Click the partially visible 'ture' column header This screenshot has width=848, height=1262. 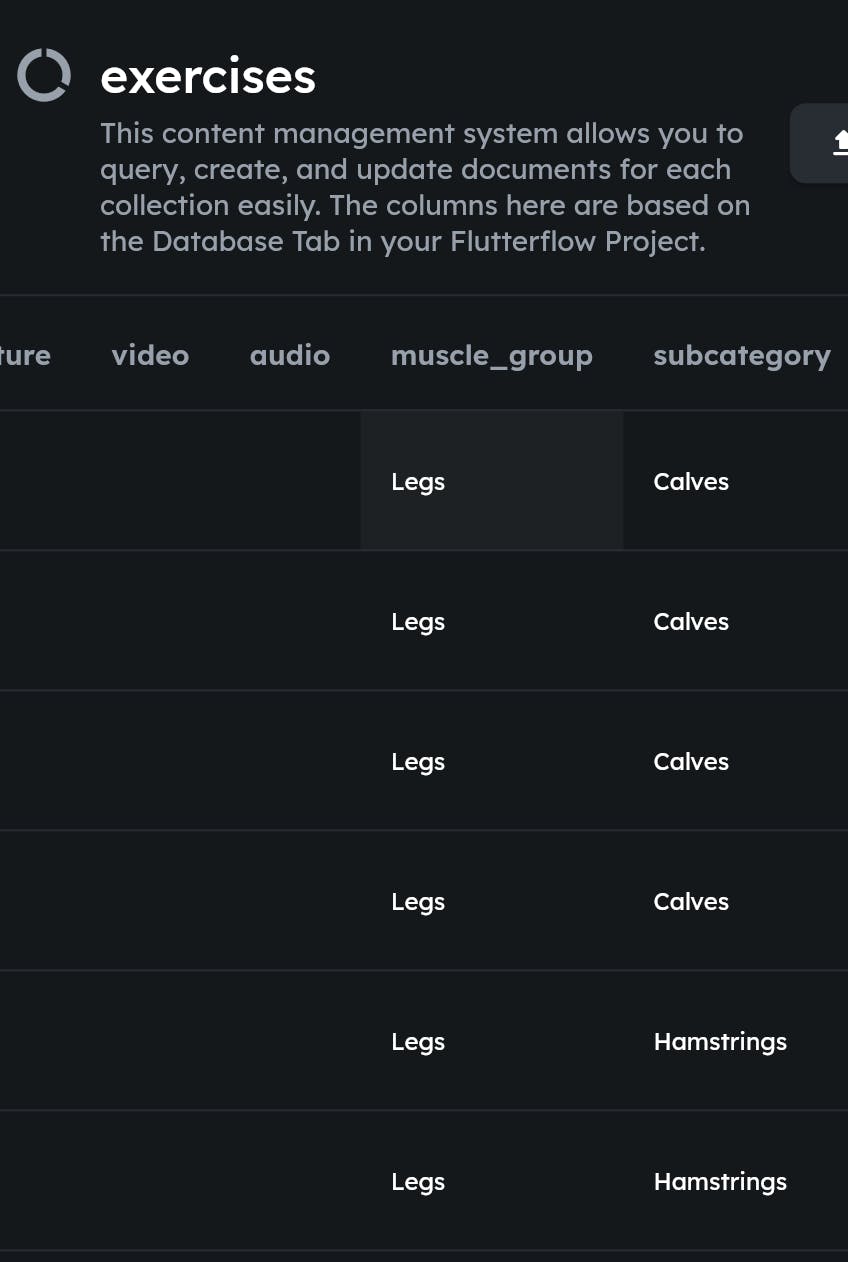(24, 355)
